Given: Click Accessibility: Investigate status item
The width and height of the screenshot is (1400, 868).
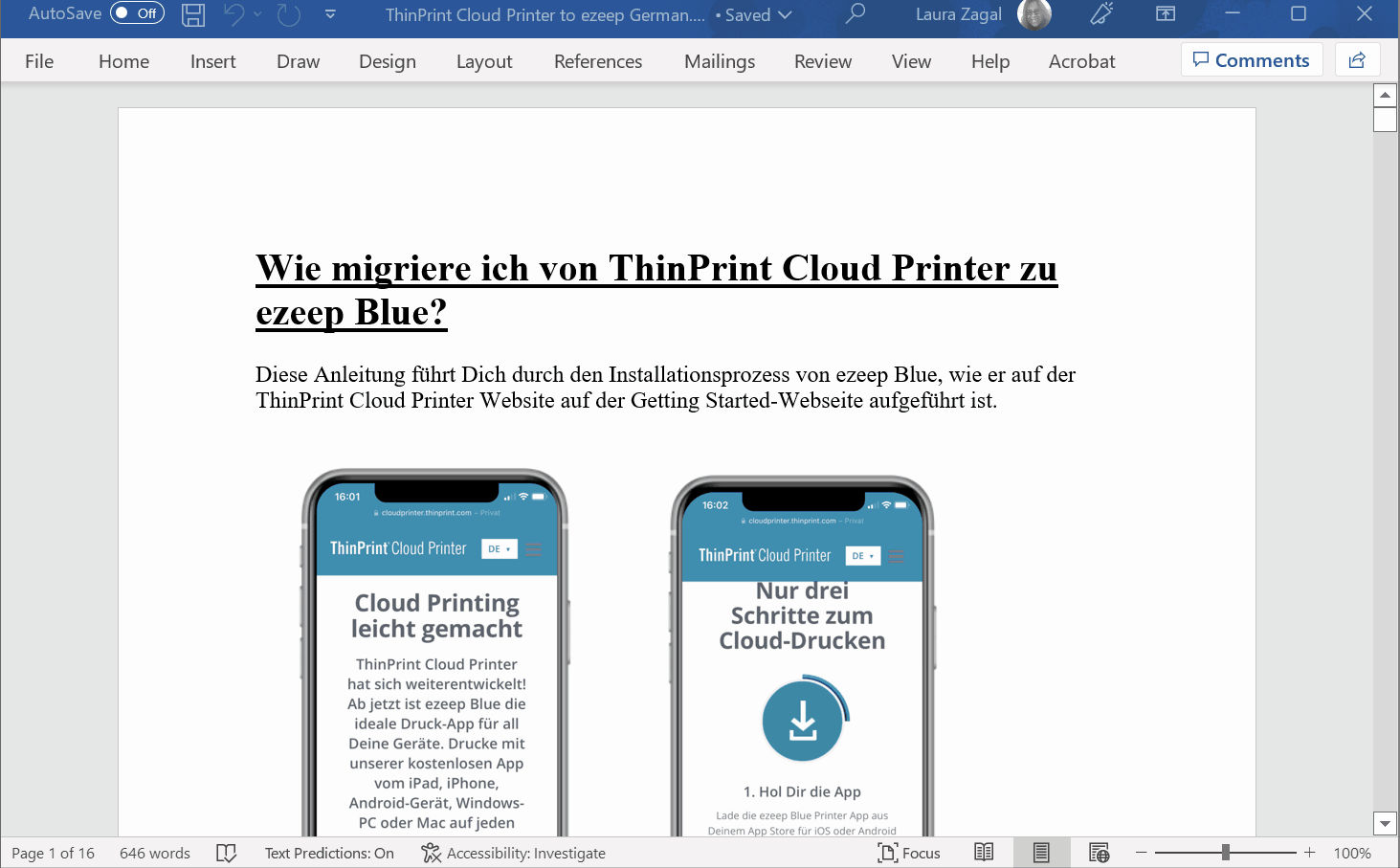Looking at the screenshot, I should click(513, 853).
